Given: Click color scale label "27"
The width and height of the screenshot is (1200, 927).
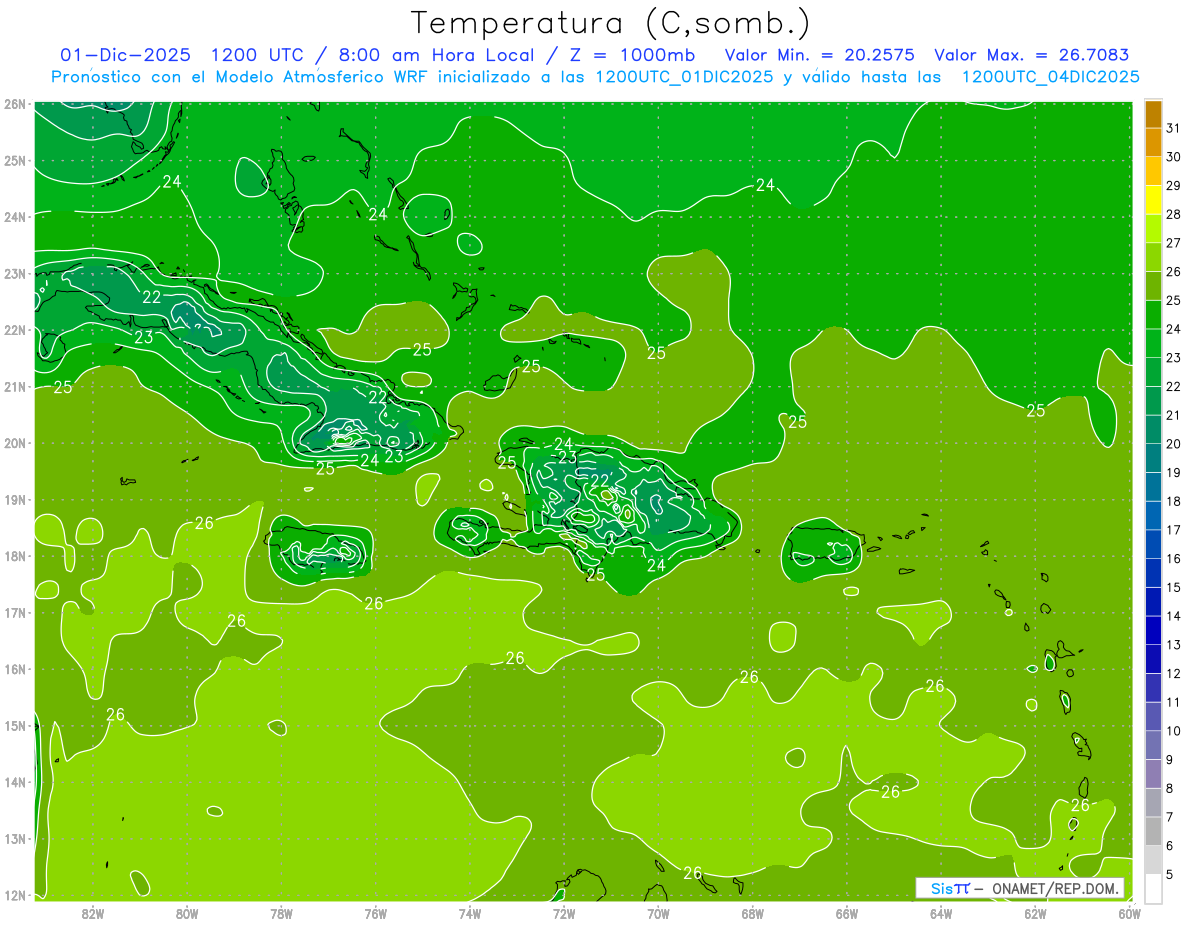Looking at the screenshot, I should tap(1173, 243).
